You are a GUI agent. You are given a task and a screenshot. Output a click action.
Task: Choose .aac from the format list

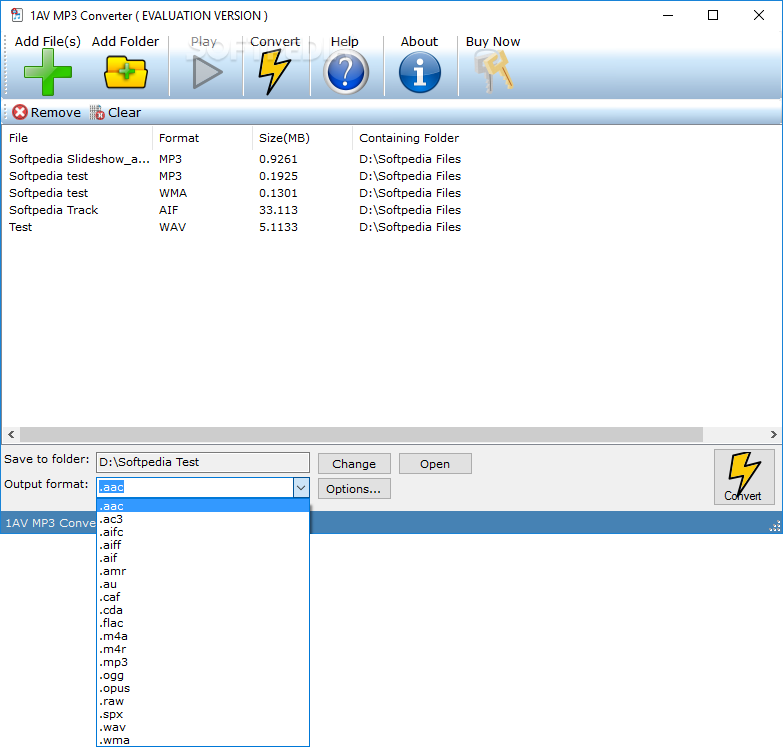click(x=203, y=506)
